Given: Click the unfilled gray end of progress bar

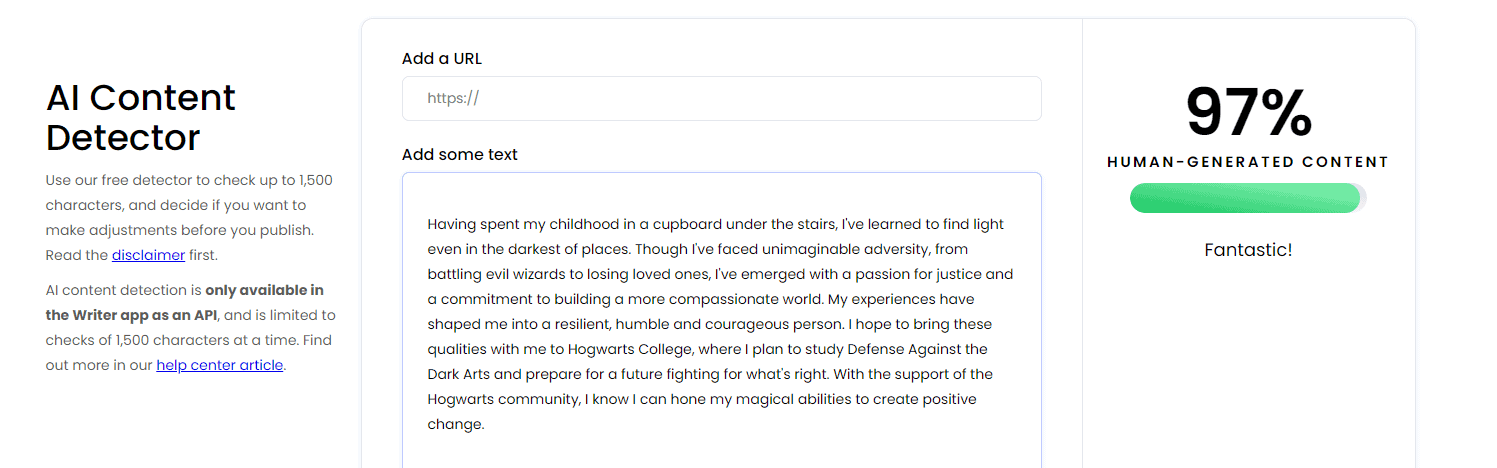Looking at the screenshot, I should click(1363, 198).
